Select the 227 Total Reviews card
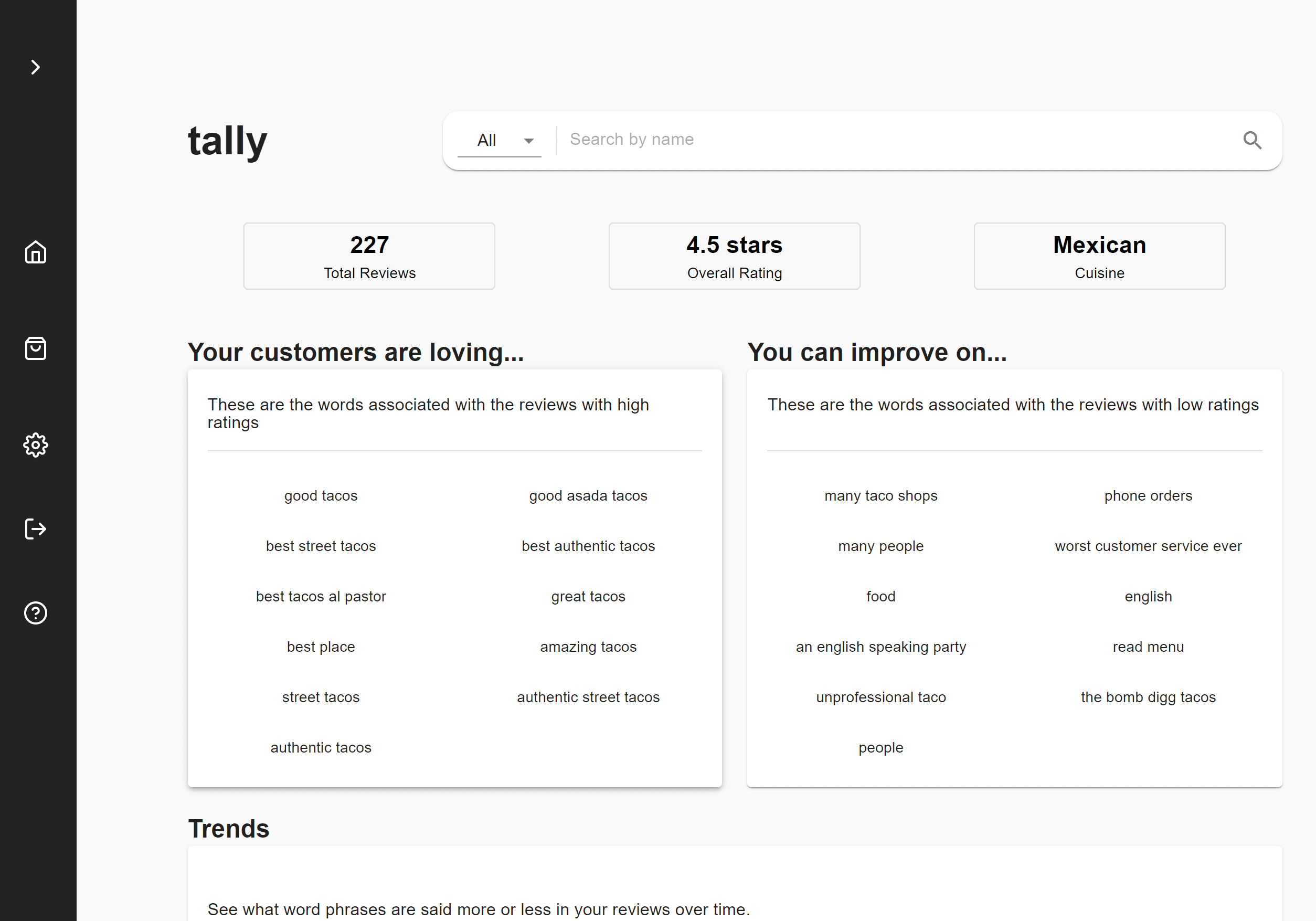The width and height of the screenshot is (1316, 921). (369, 256)
